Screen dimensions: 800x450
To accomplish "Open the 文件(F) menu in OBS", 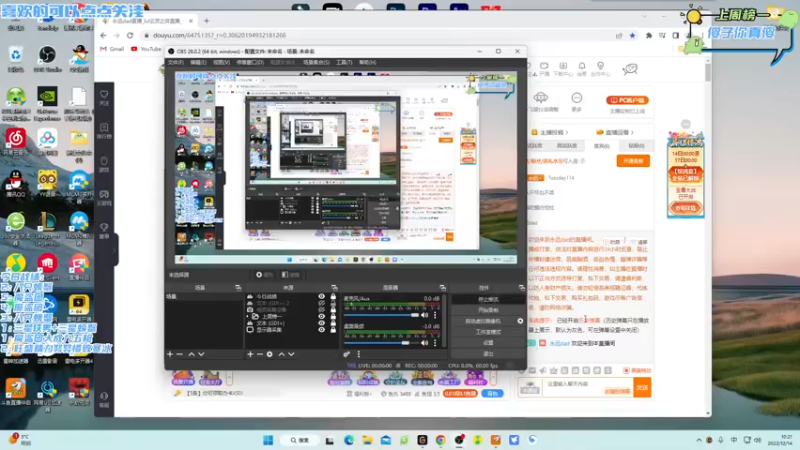I will (176, 62).
